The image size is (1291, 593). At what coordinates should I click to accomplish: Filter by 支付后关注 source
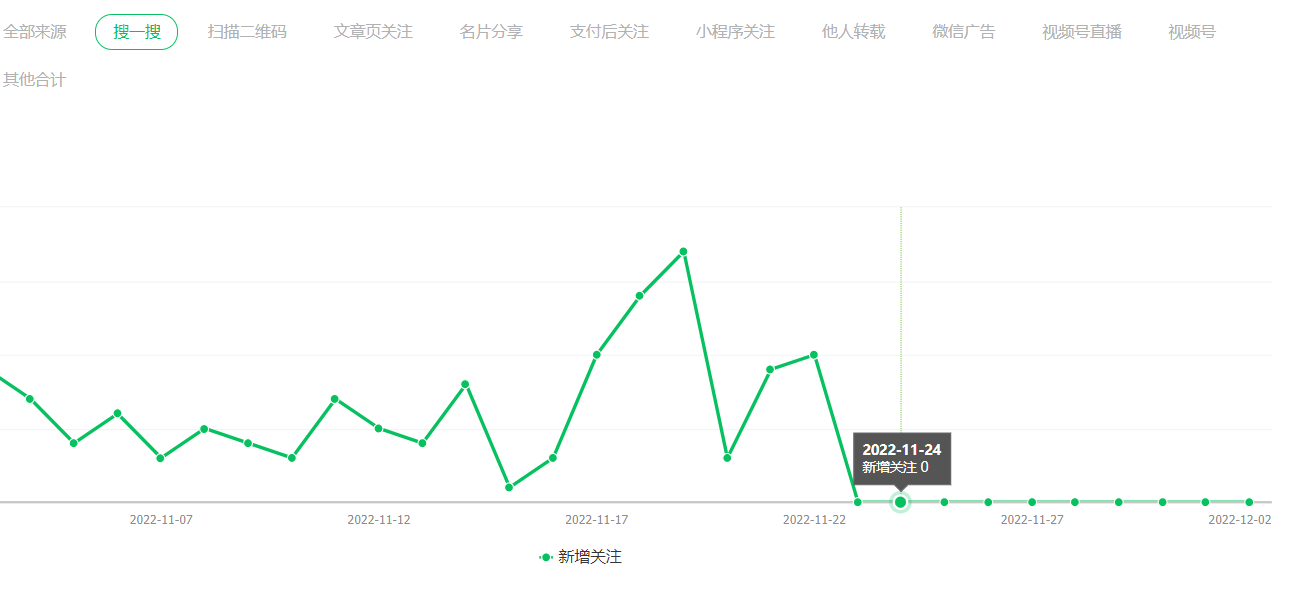pyautogui.click(x=609, y=32)
